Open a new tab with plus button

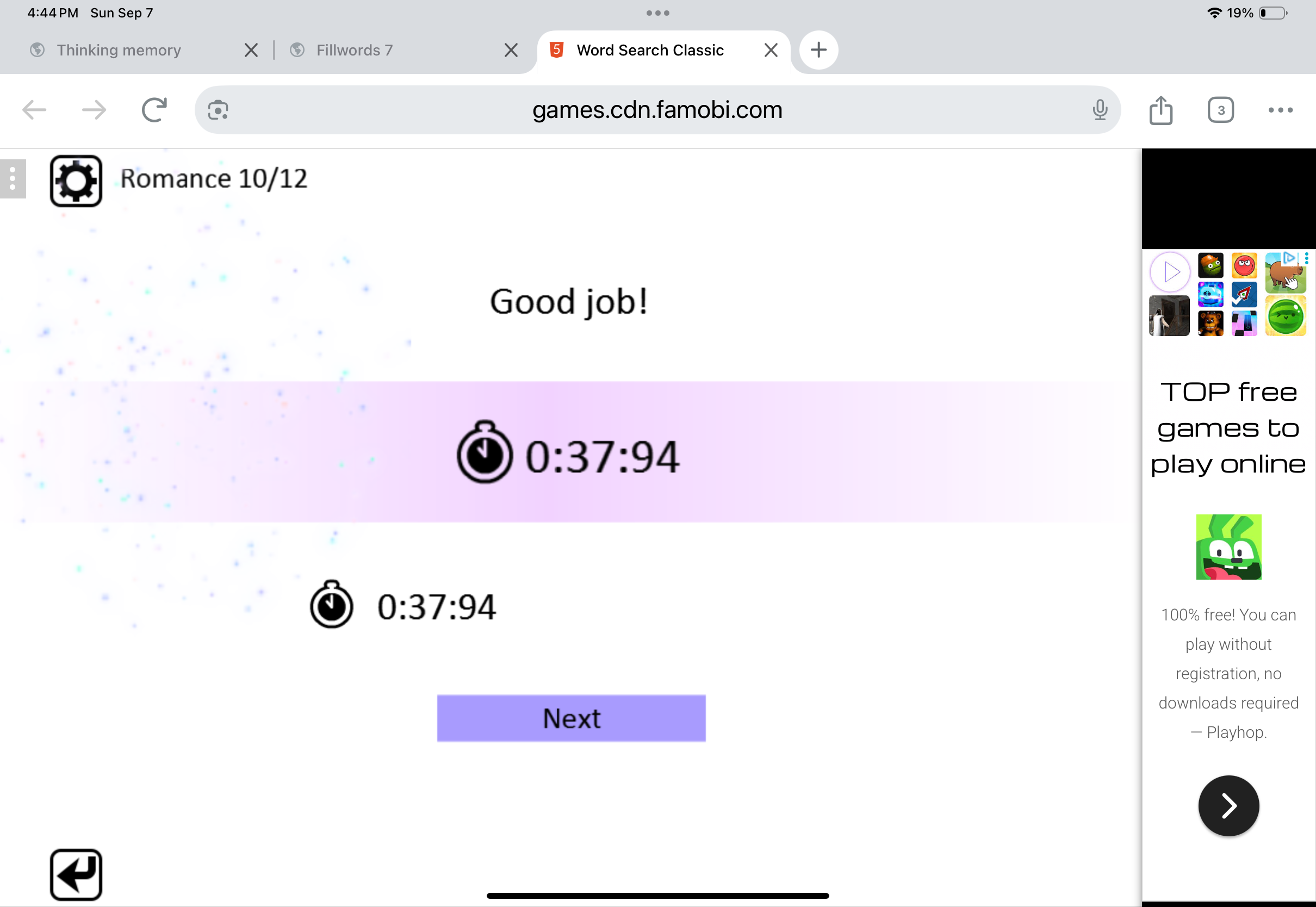click(x=818, y=50)
